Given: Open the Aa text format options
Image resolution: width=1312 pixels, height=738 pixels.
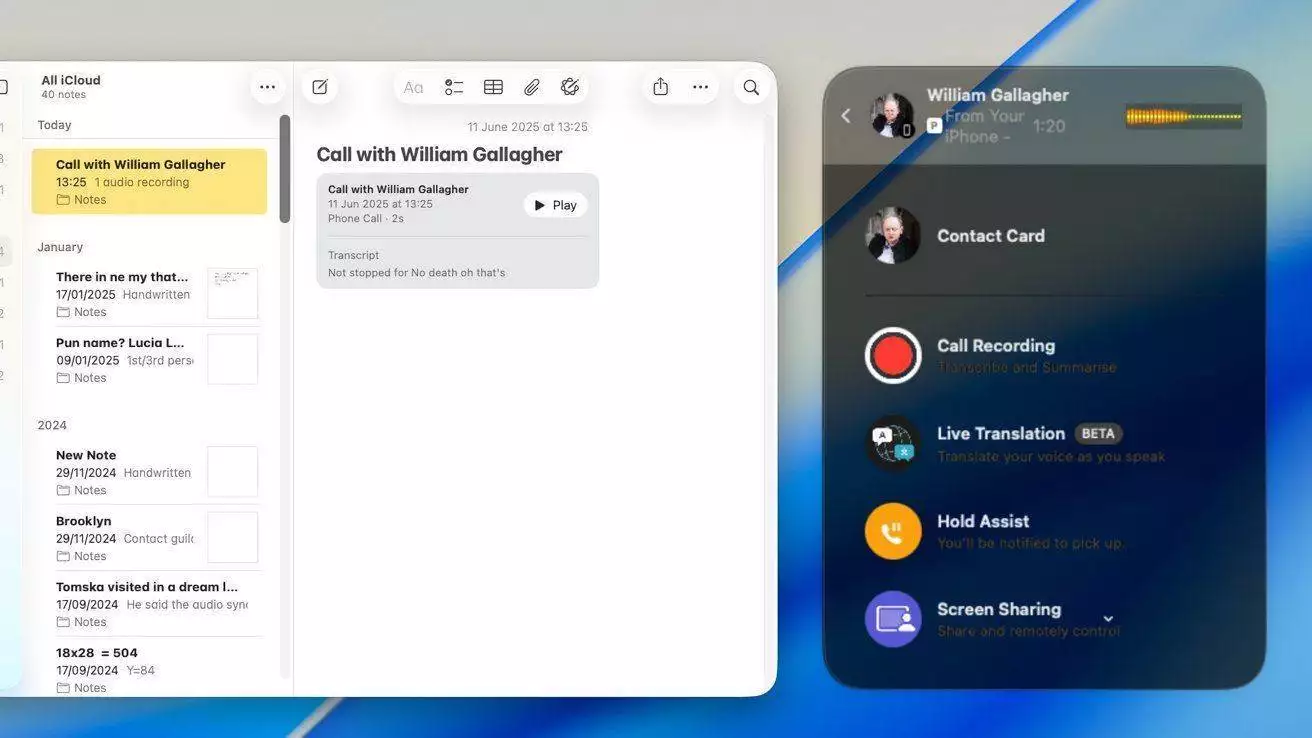Looking at the screenshot, I should pos(413,87).
